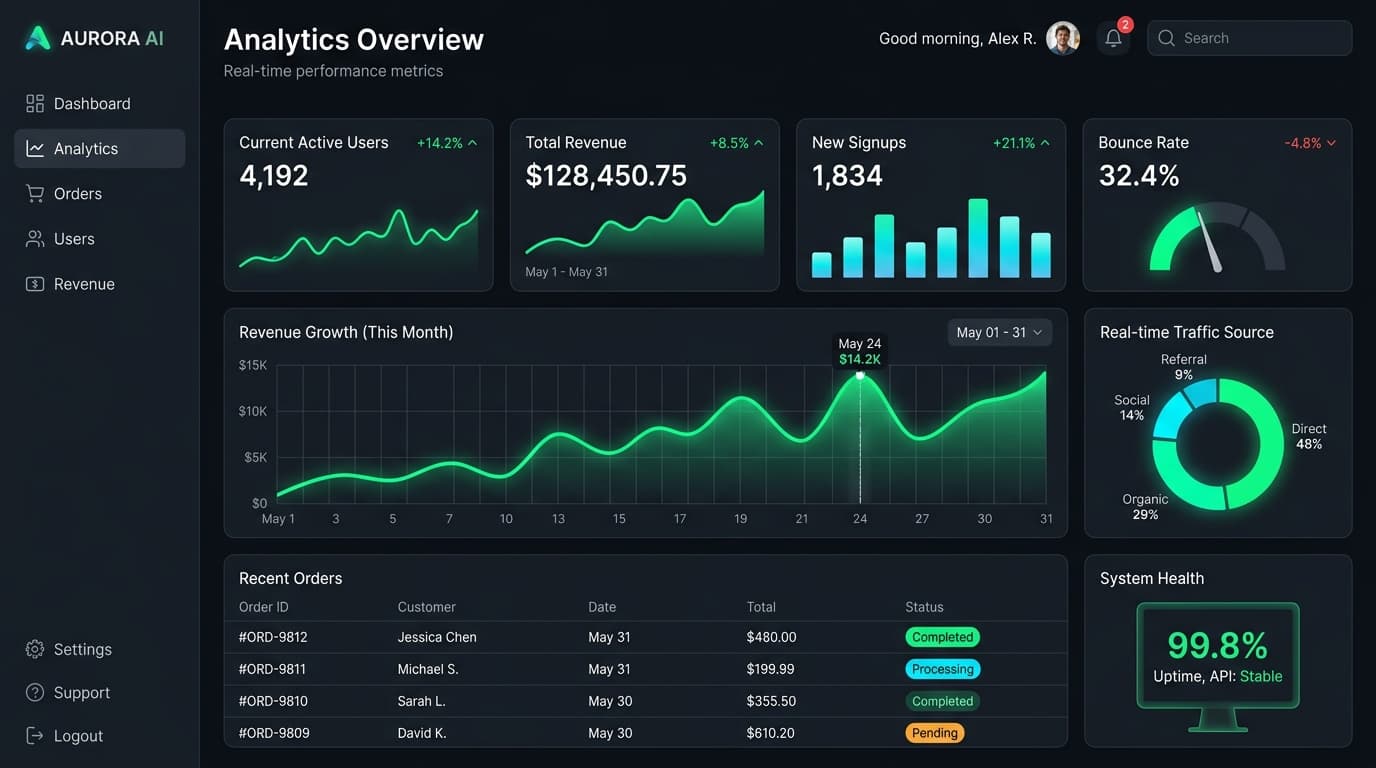Click the Users people icon in sidebar
The image size is (1376, 768).
point(35,239)
